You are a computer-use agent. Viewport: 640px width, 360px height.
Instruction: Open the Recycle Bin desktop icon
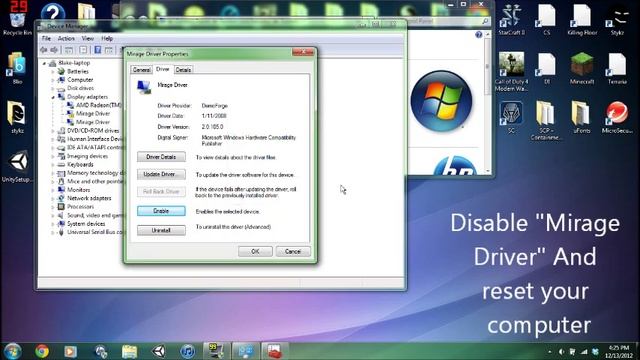click(17, 18)
